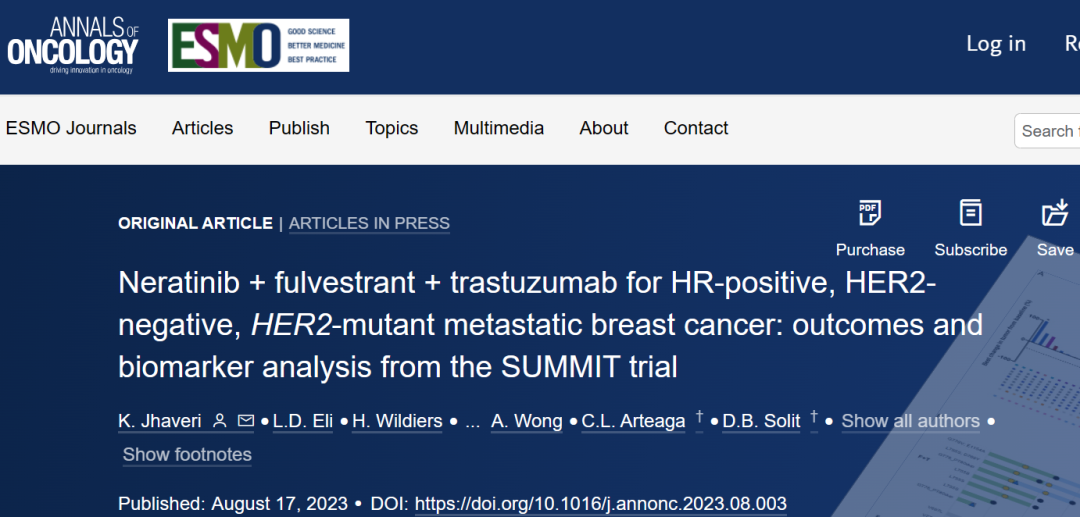Open the Multimedia menu
The height and width of the screenshot is (517, 1080).
tap(499, 128)
